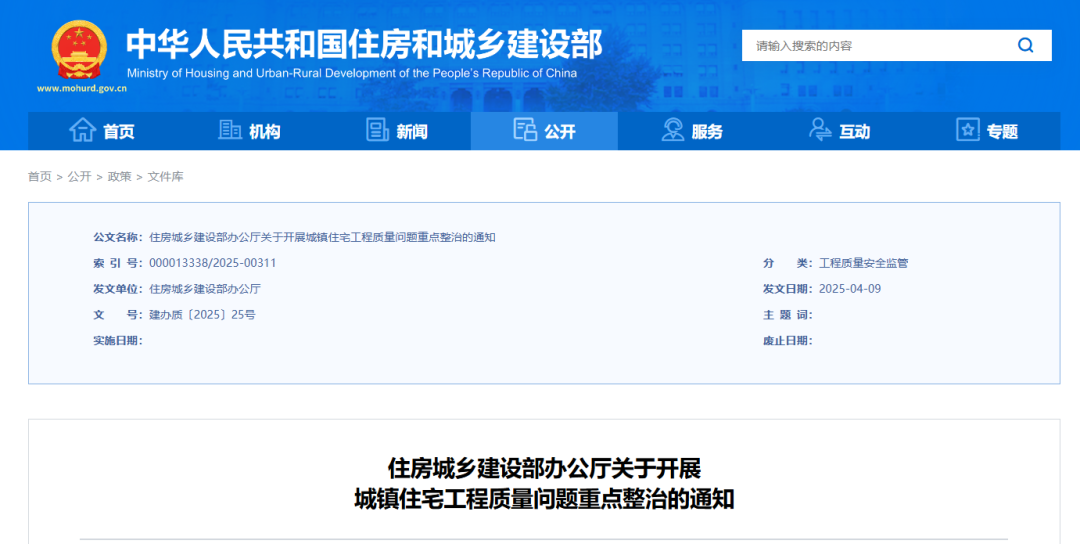
Task: Click the document icon for 公开
Action: (x=525, y=130)
